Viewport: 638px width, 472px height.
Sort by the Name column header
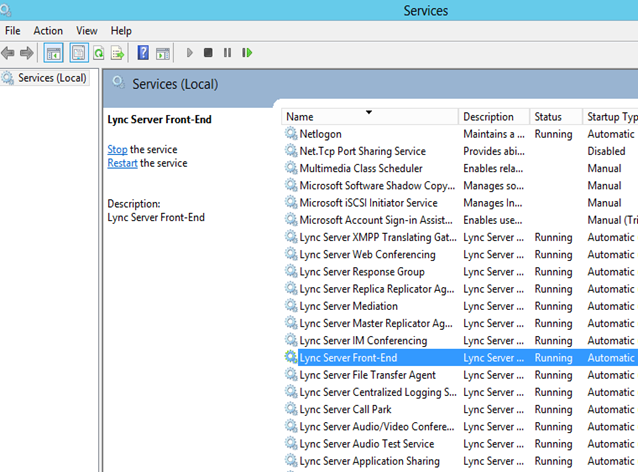tap(369, 117)
